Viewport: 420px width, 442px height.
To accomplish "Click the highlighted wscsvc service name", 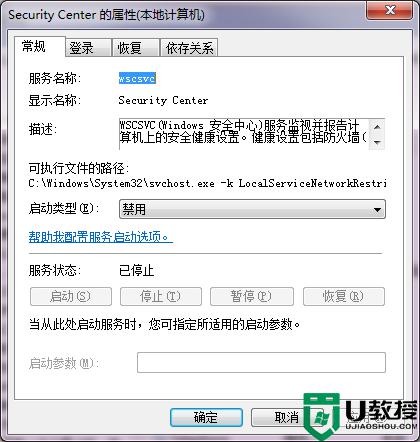I will pos(137,79).
